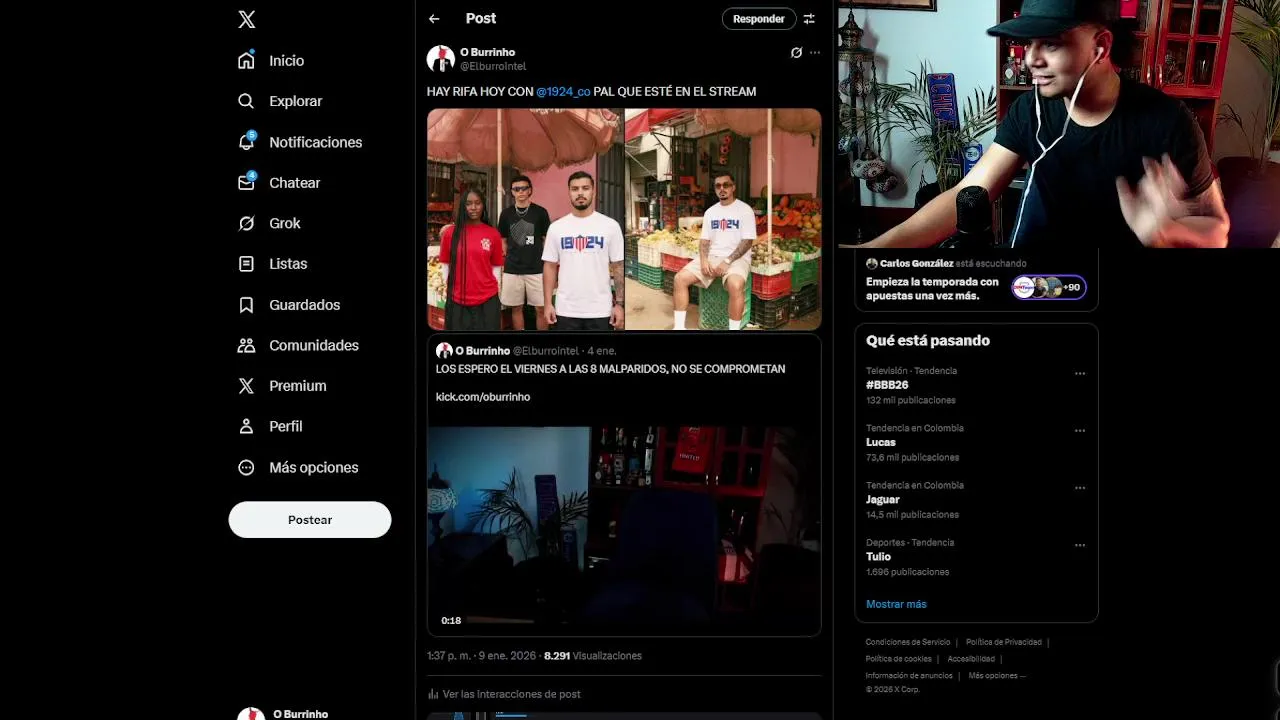Select Inicio in the sidebar
Image resolution: width=1280 pixels, height=720 pixels.
286,61
